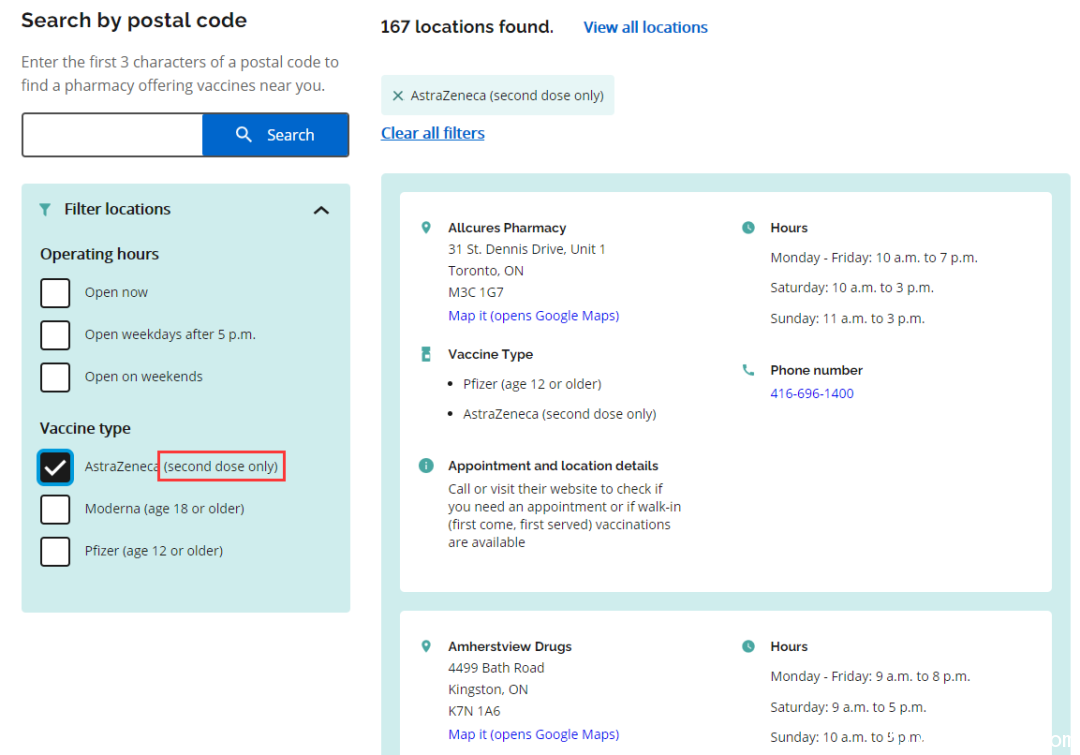Image resolution: width=1080 pixels, height=755 pixels.
Task: Open Allcures Pharmacy Map it link
Action: (533, 316)
